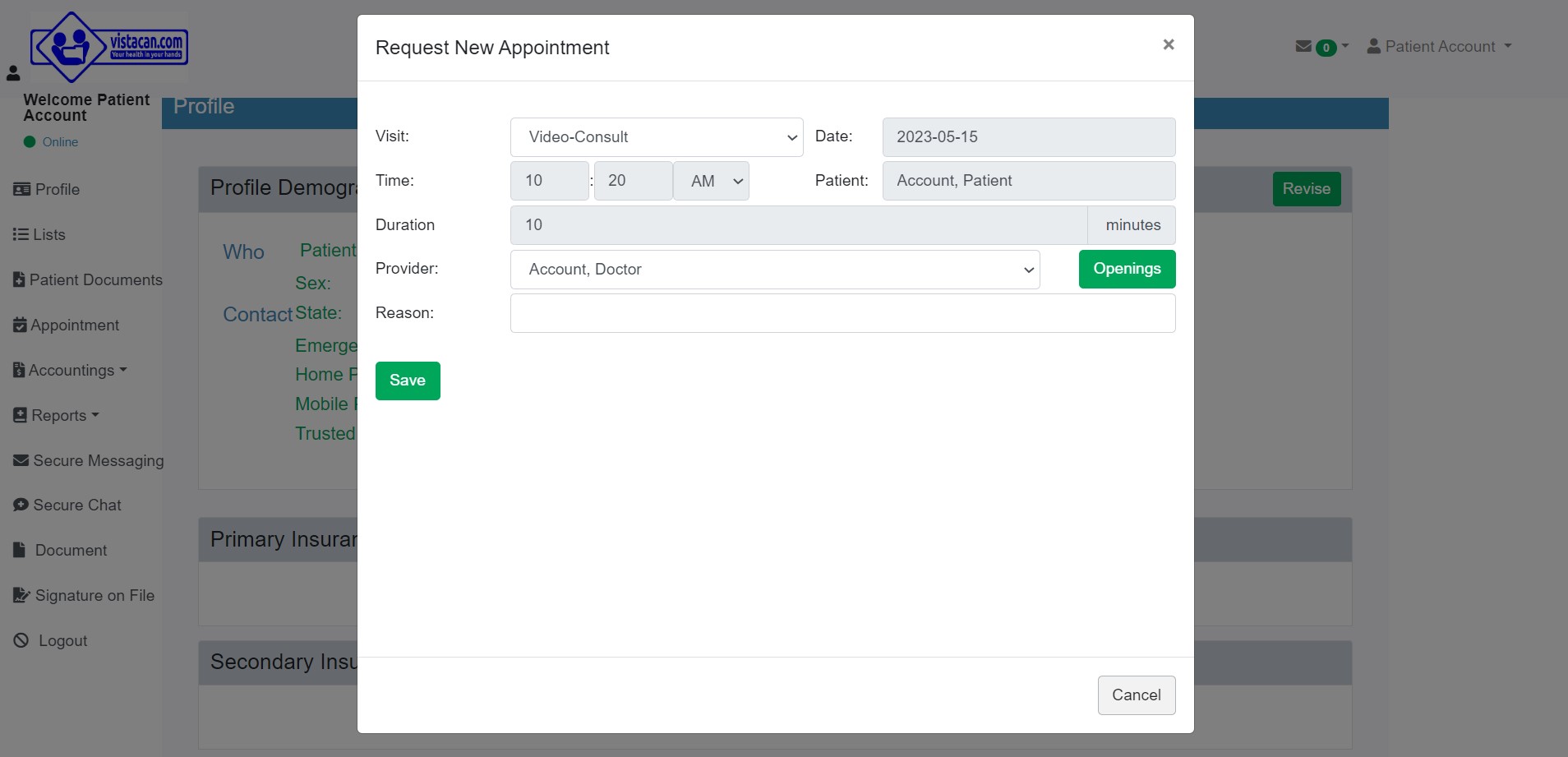Image resolution: width=1568 pixels, height=757 pixels.
Task: Click the user silhouette icon beside Welcome
Action: pos(13,73)
